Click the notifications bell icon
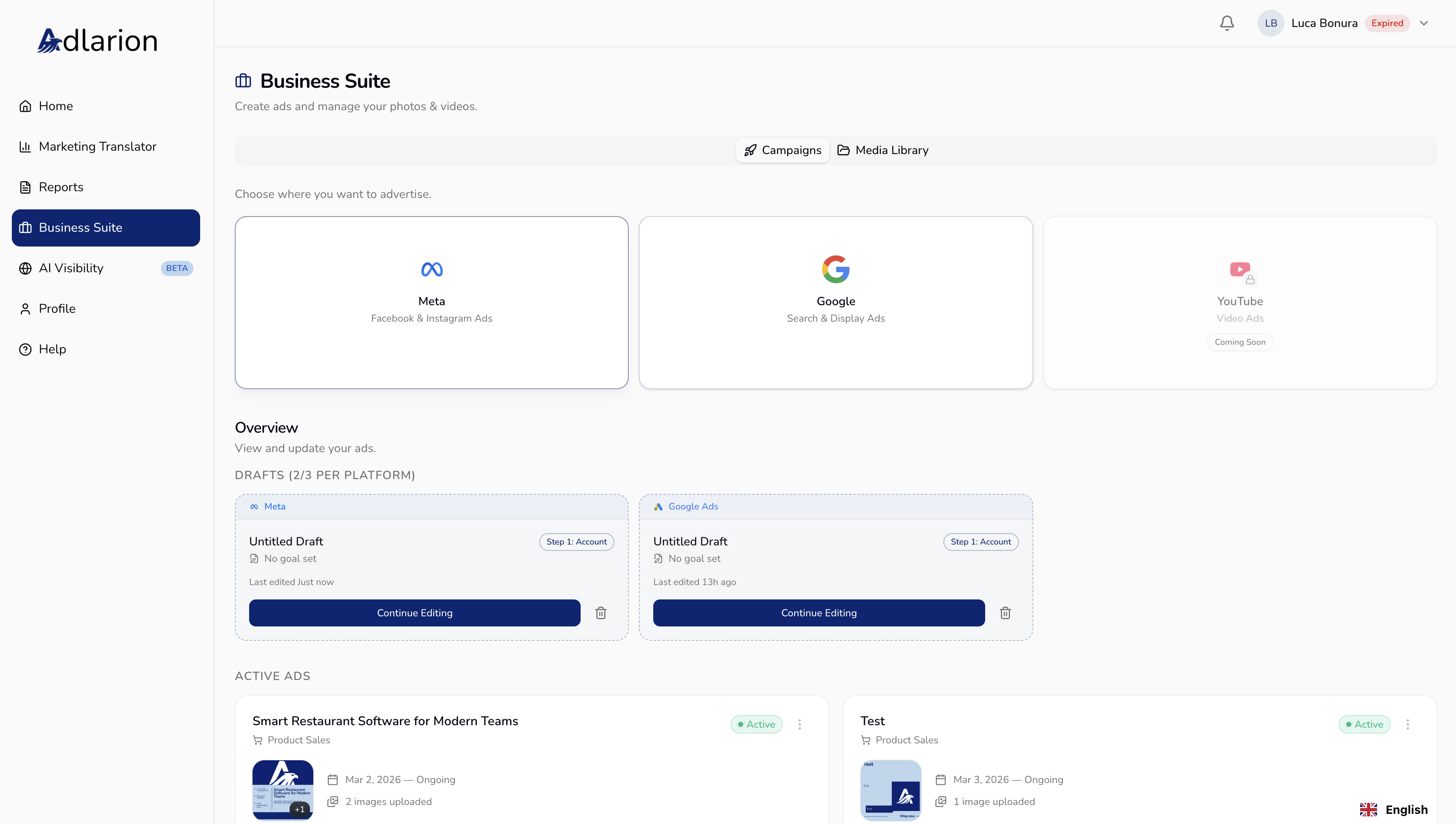The height and width of the screenshot is (824, 1456). pyautogui.click(x=1227, y=23)
